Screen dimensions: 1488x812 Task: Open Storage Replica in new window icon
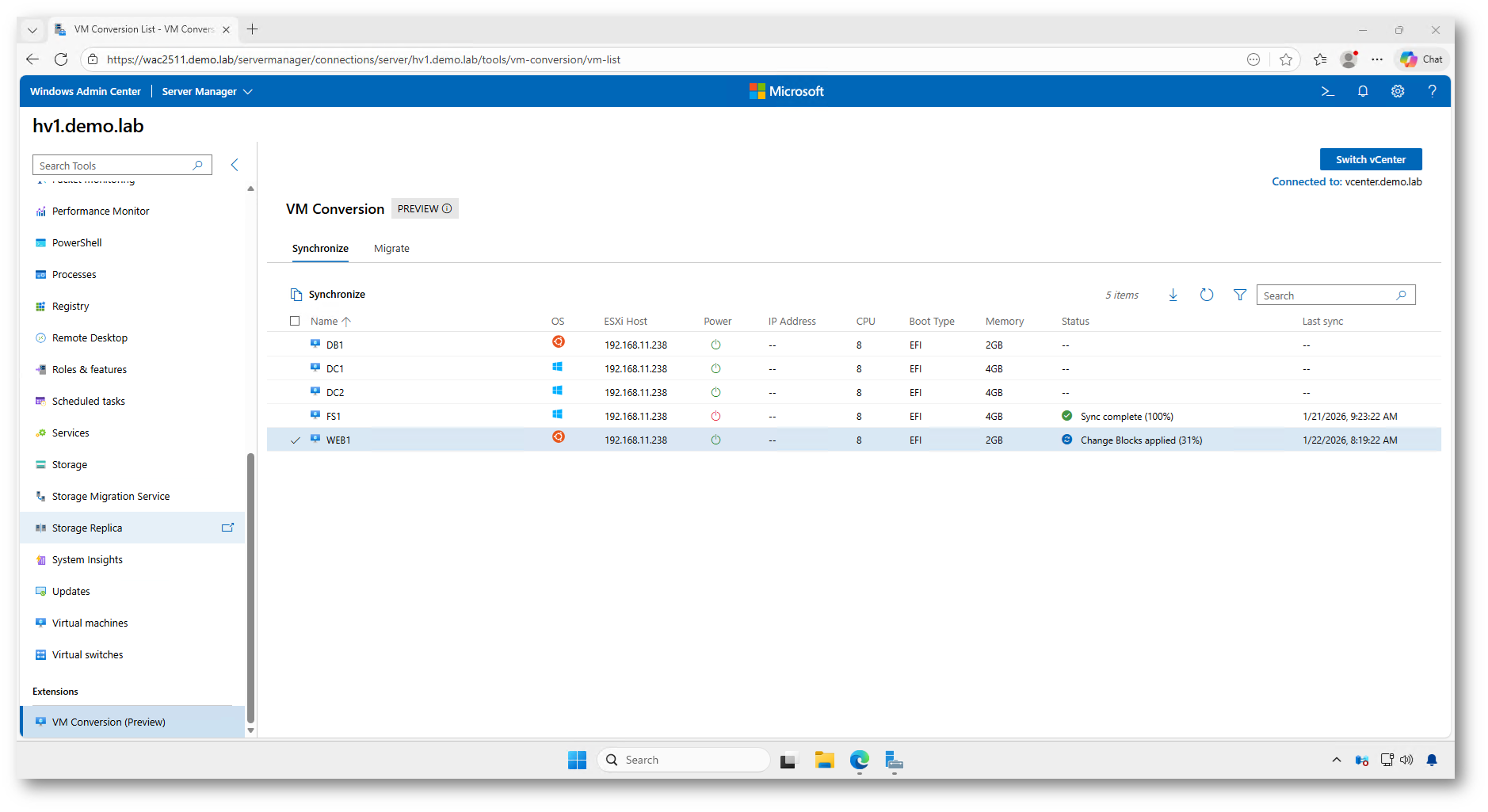coord(227,528)
